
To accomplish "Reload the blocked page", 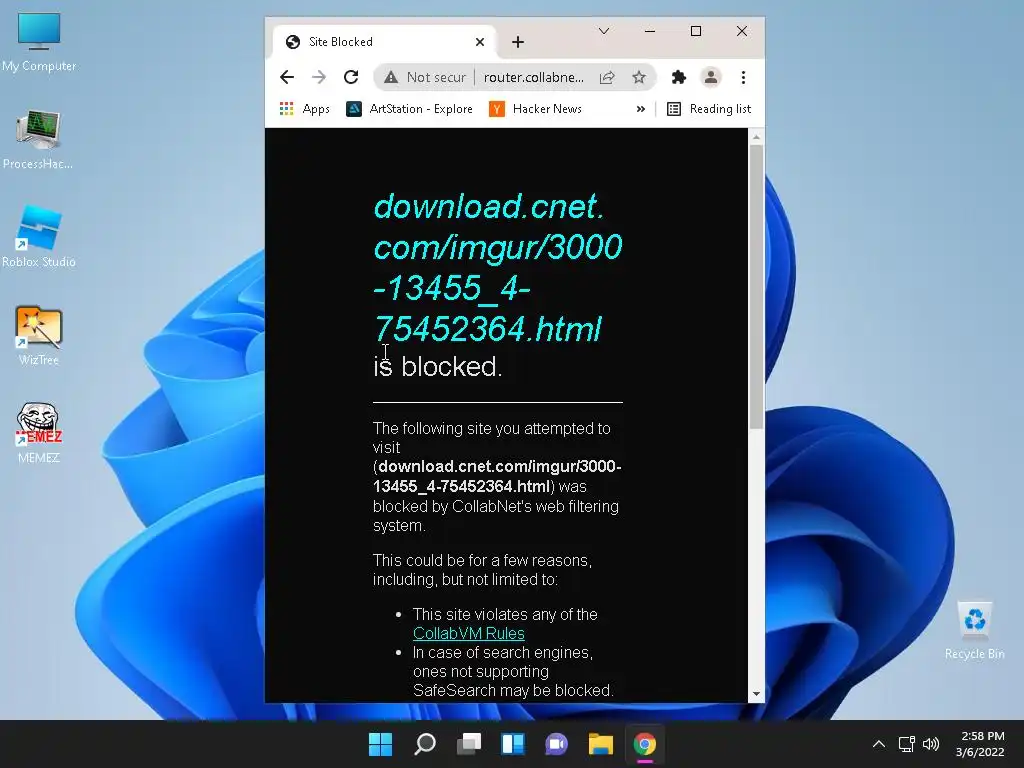I will pos(351,77).
